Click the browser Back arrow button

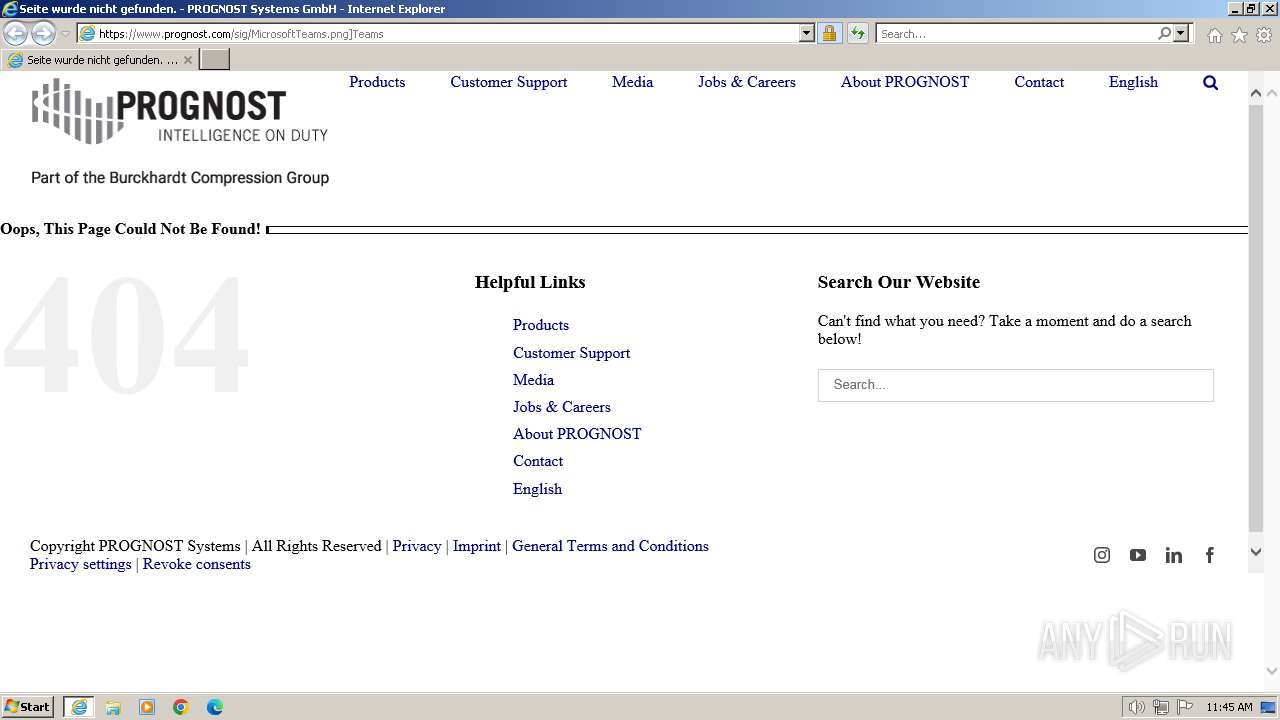coord(15,34)
